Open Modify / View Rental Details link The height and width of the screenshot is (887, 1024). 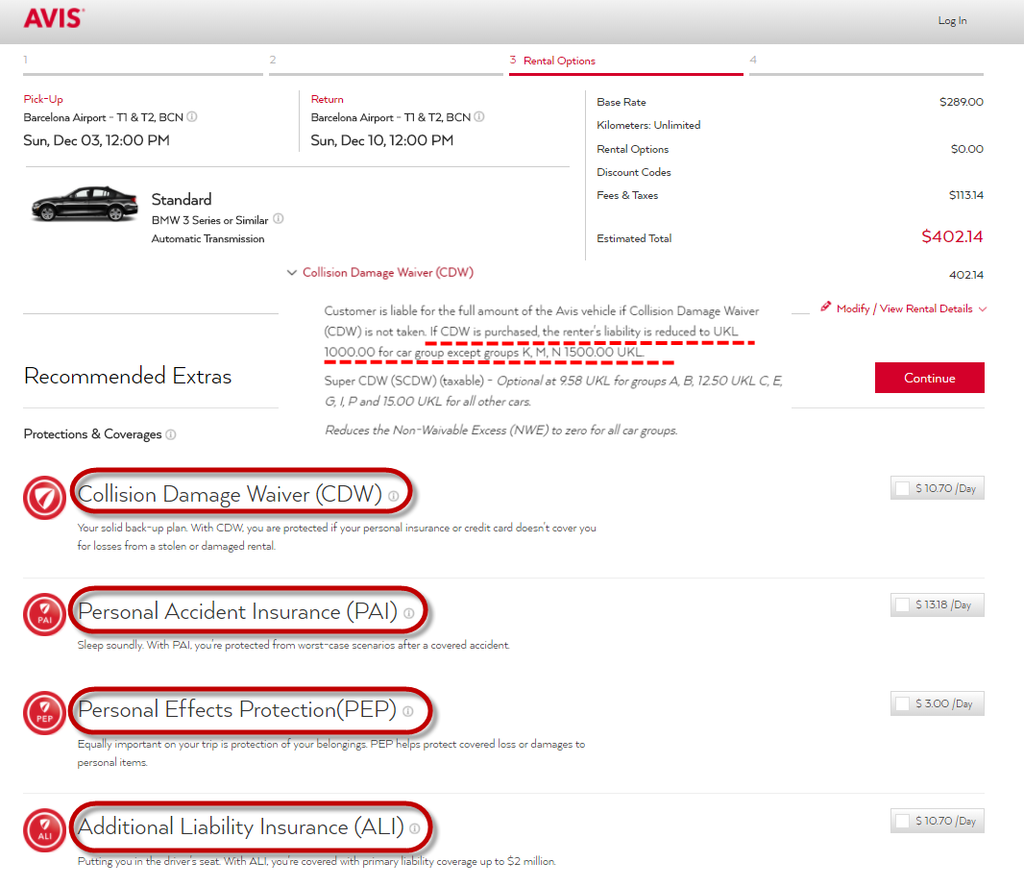904,308
